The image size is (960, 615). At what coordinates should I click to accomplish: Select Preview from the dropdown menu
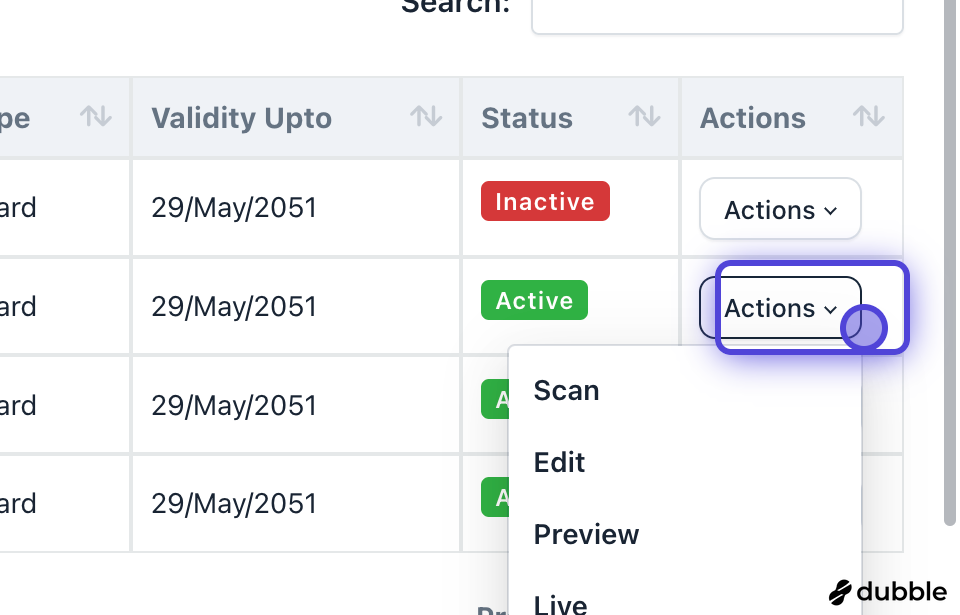(587, 534)
